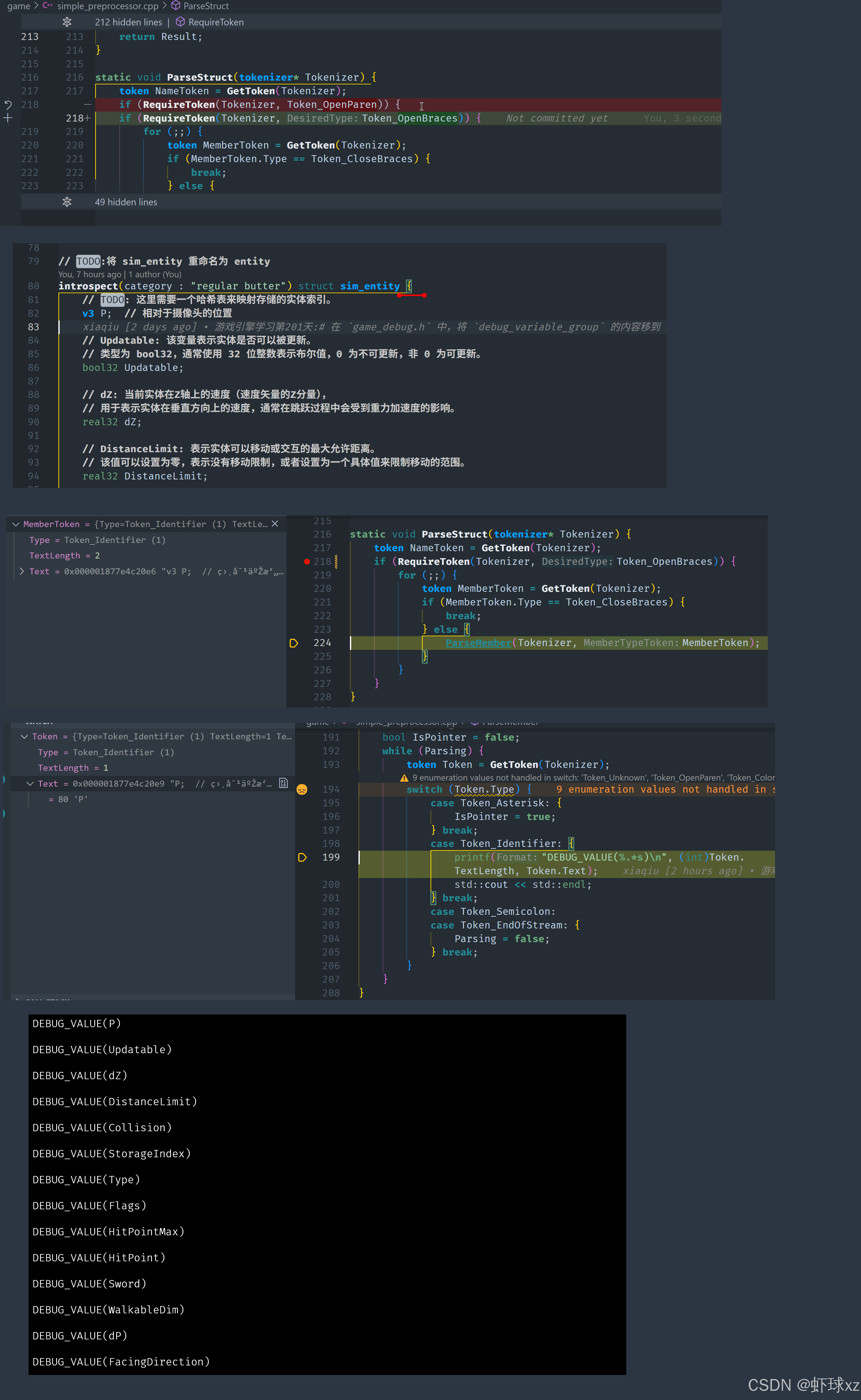Click underlined ParseMember function call
This screenshot has height=1400, width=861.
click(x=478, y=643)
